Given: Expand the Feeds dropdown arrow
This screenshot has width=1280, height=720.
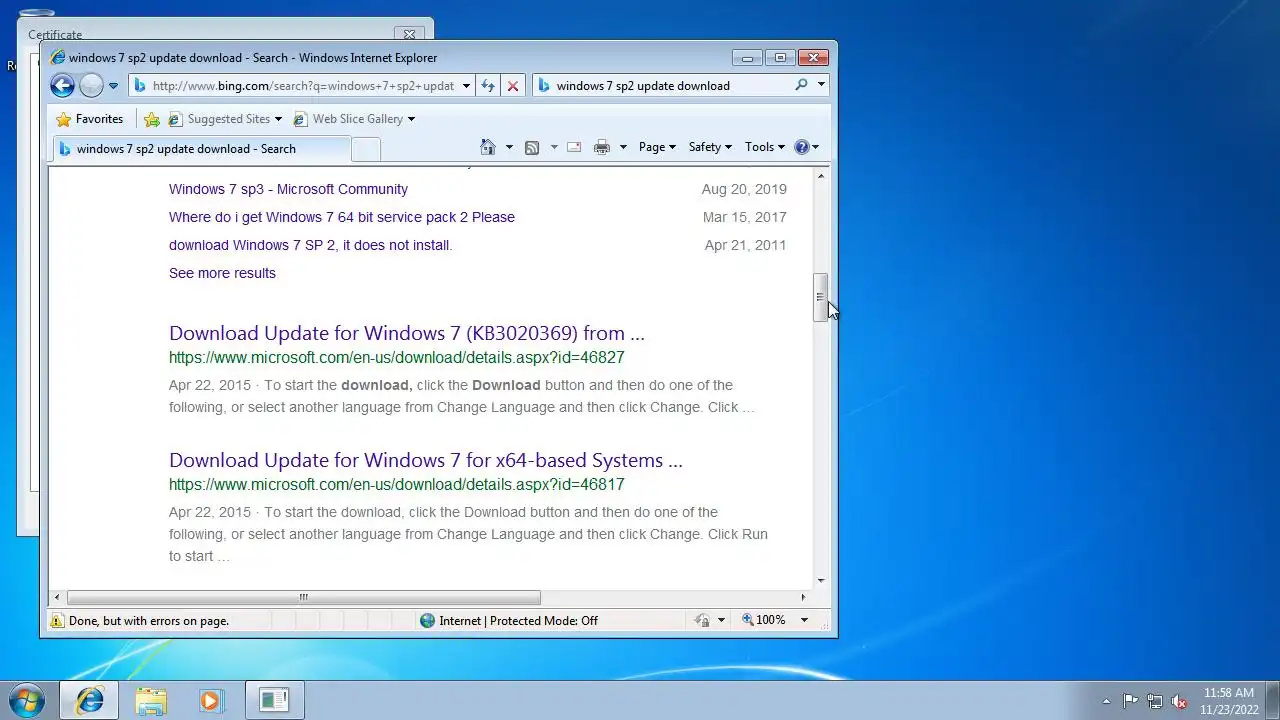Looking at the screenshot, I should point(554,147).
